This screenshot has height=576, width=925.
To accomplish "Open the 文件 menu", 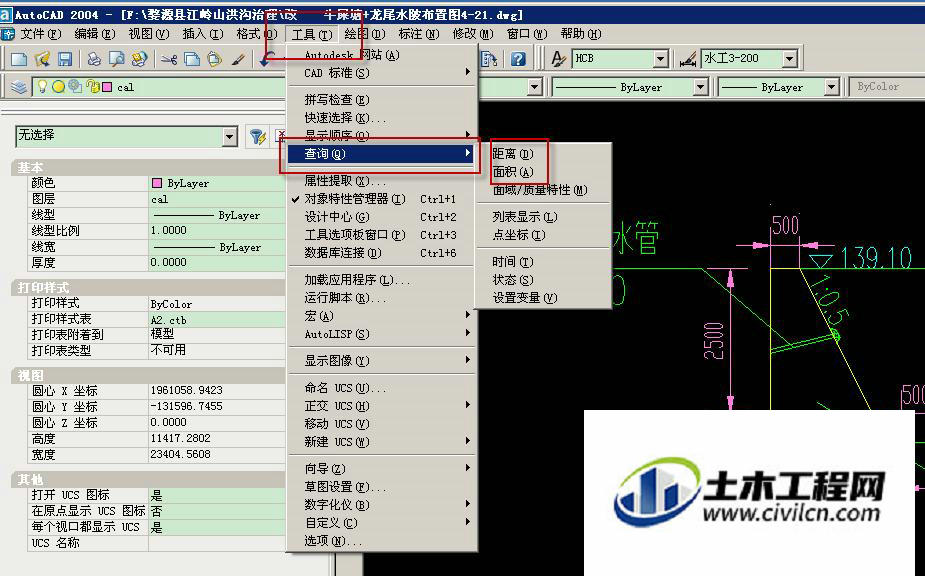I will click(x=41, y=34).
